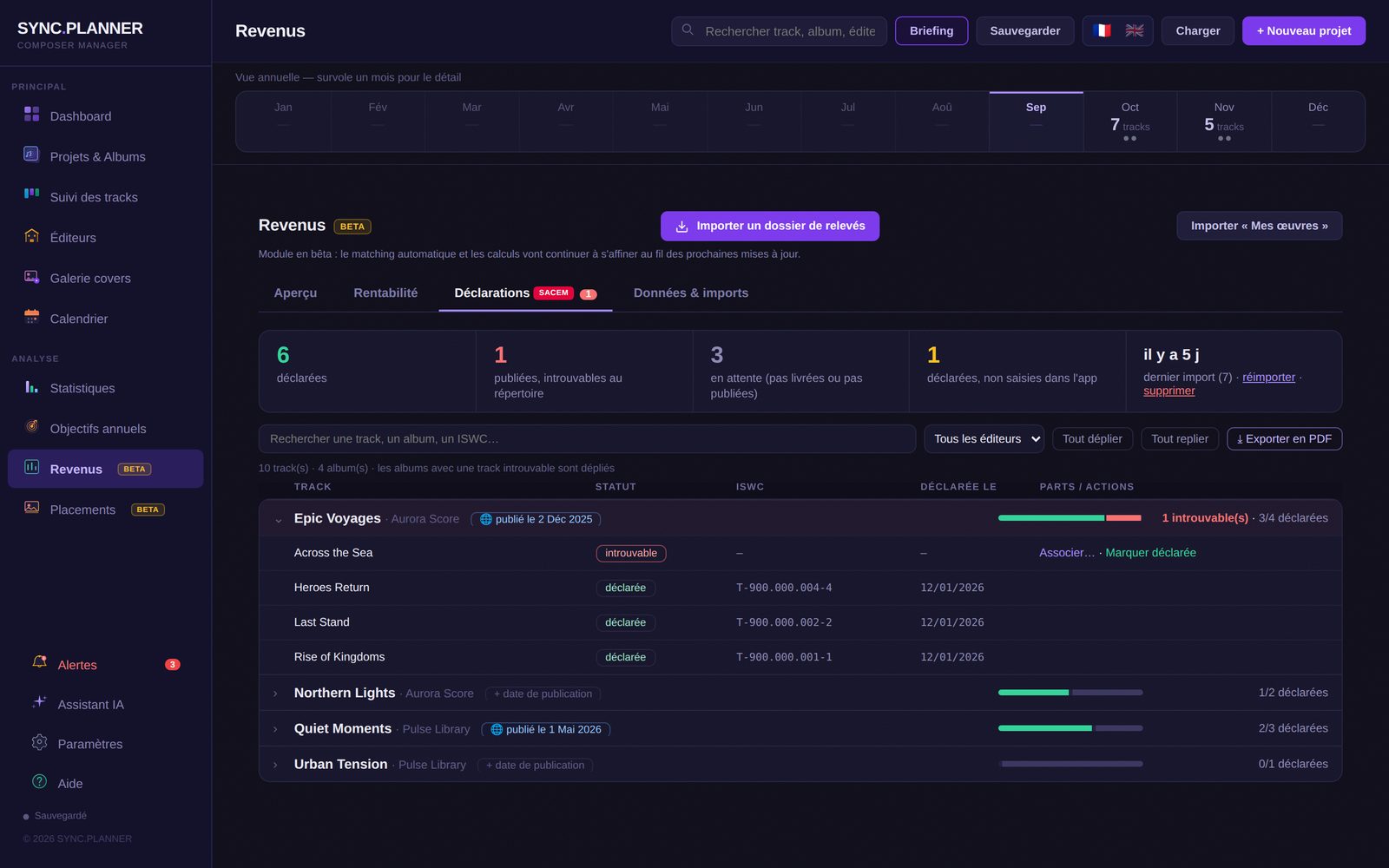Open Alertes via the bell icon
Image resolution: width=1389 pixels, height=868 pixels.
(x=39, y=662)
